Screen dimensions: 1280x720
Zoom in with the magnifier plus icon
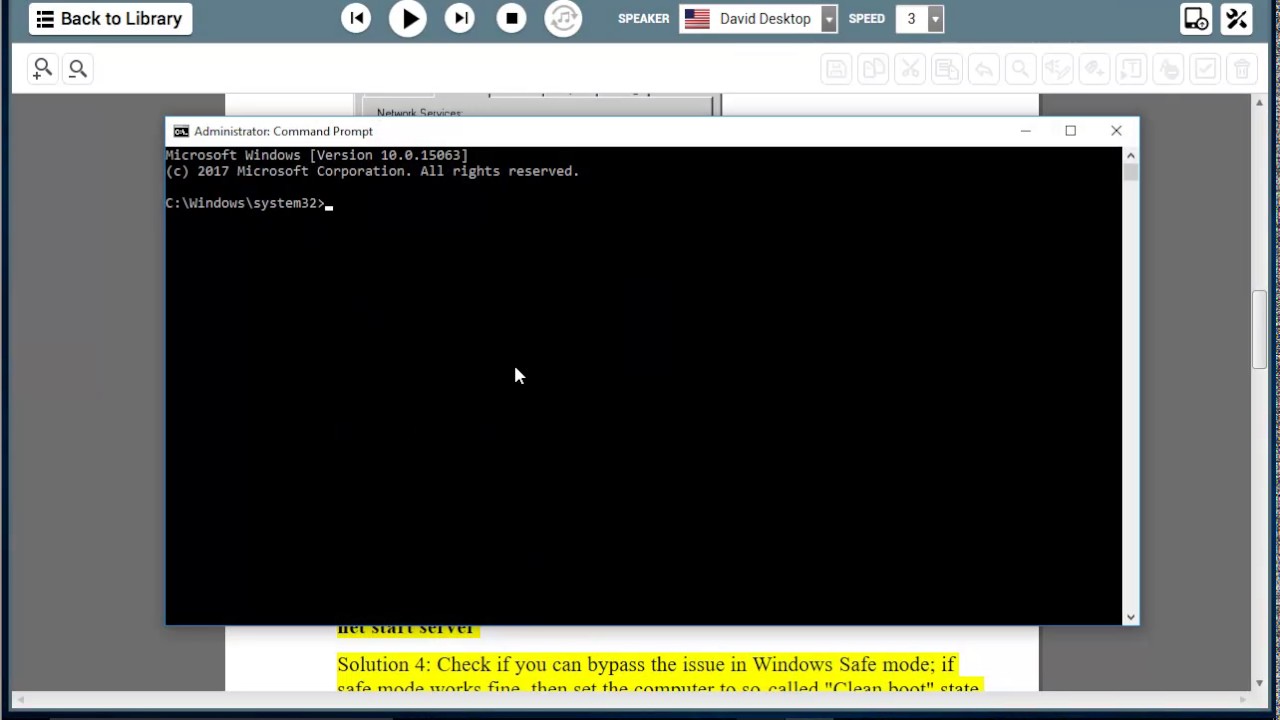pos(42,68)
